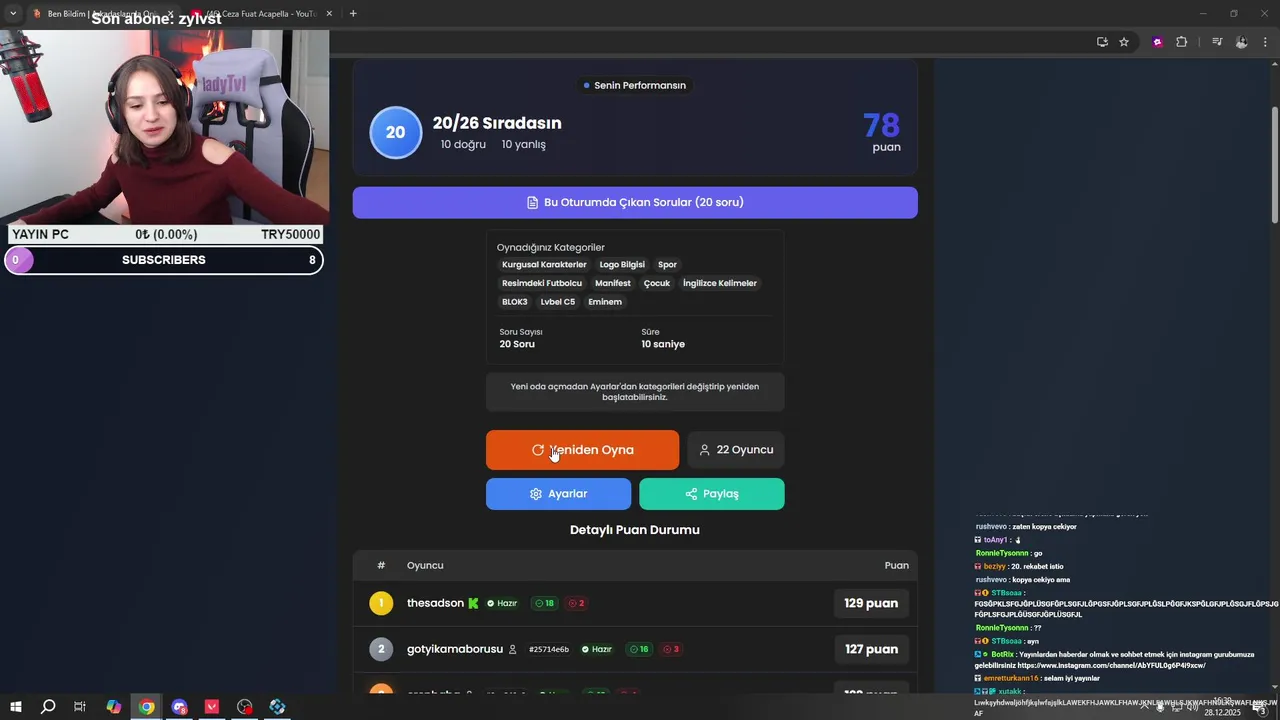Open the red Valorant taskbar icon

coord(212,707)
